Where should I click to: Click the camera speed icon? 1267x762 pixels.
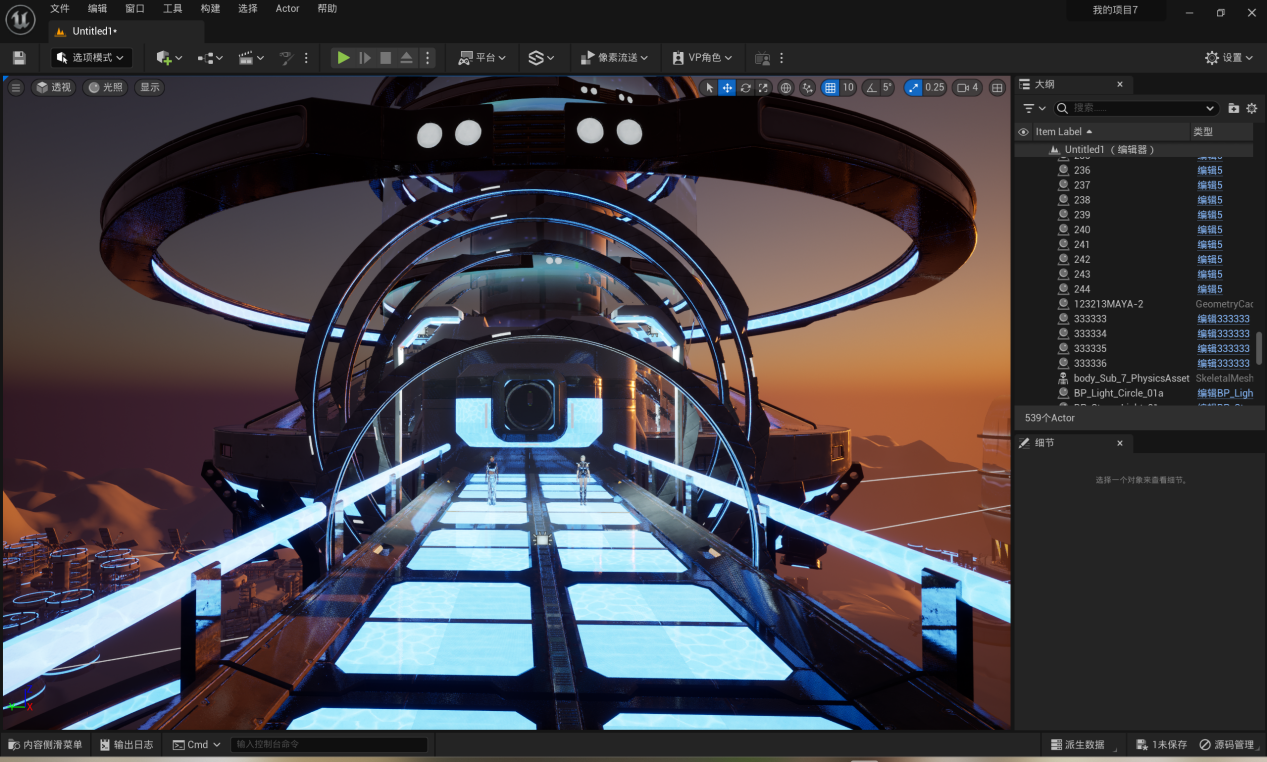[x=967, y=88]
